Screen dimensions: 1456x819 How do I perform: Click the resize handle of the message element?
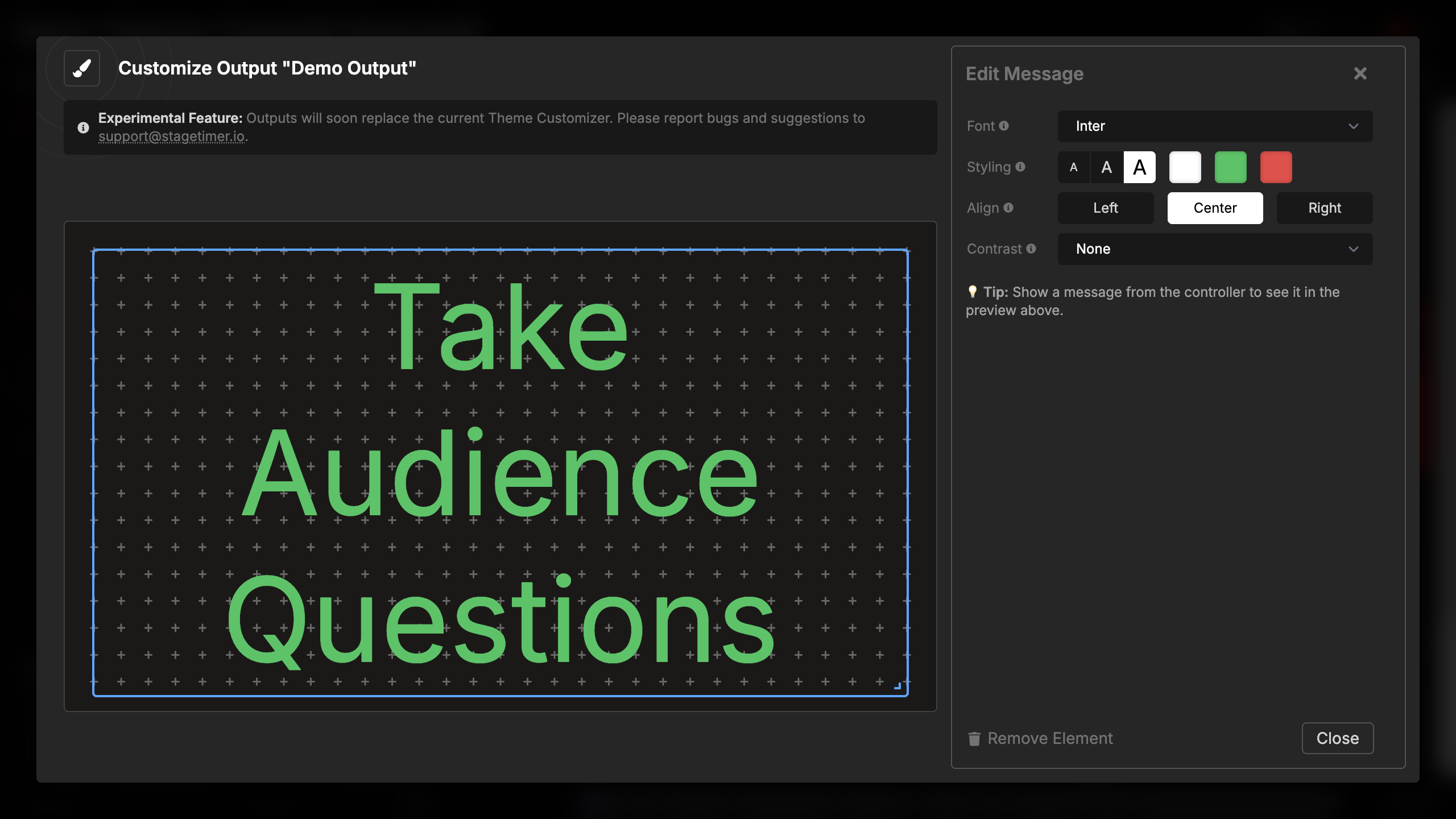(x=897, y=685)
